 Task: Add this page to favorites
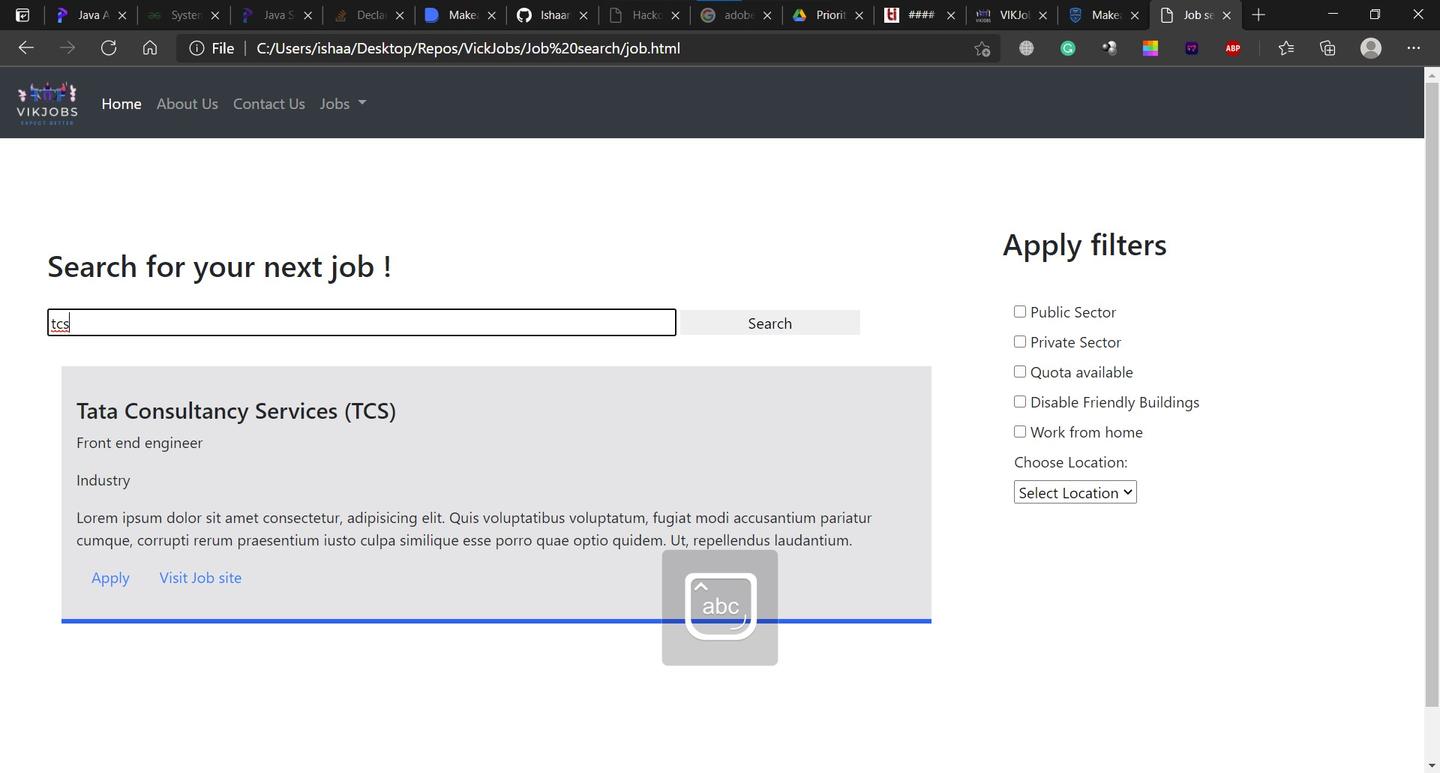point(982,48)
